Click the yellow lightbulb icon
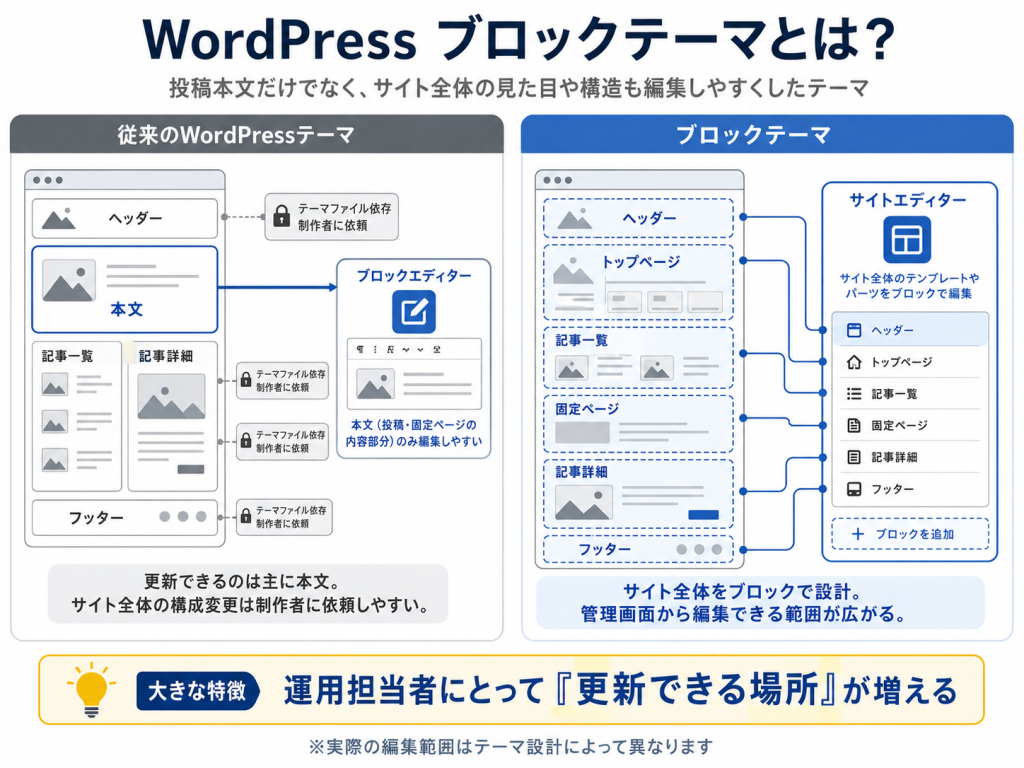This screenshot has width=1024, height=768. pos(91,690)
